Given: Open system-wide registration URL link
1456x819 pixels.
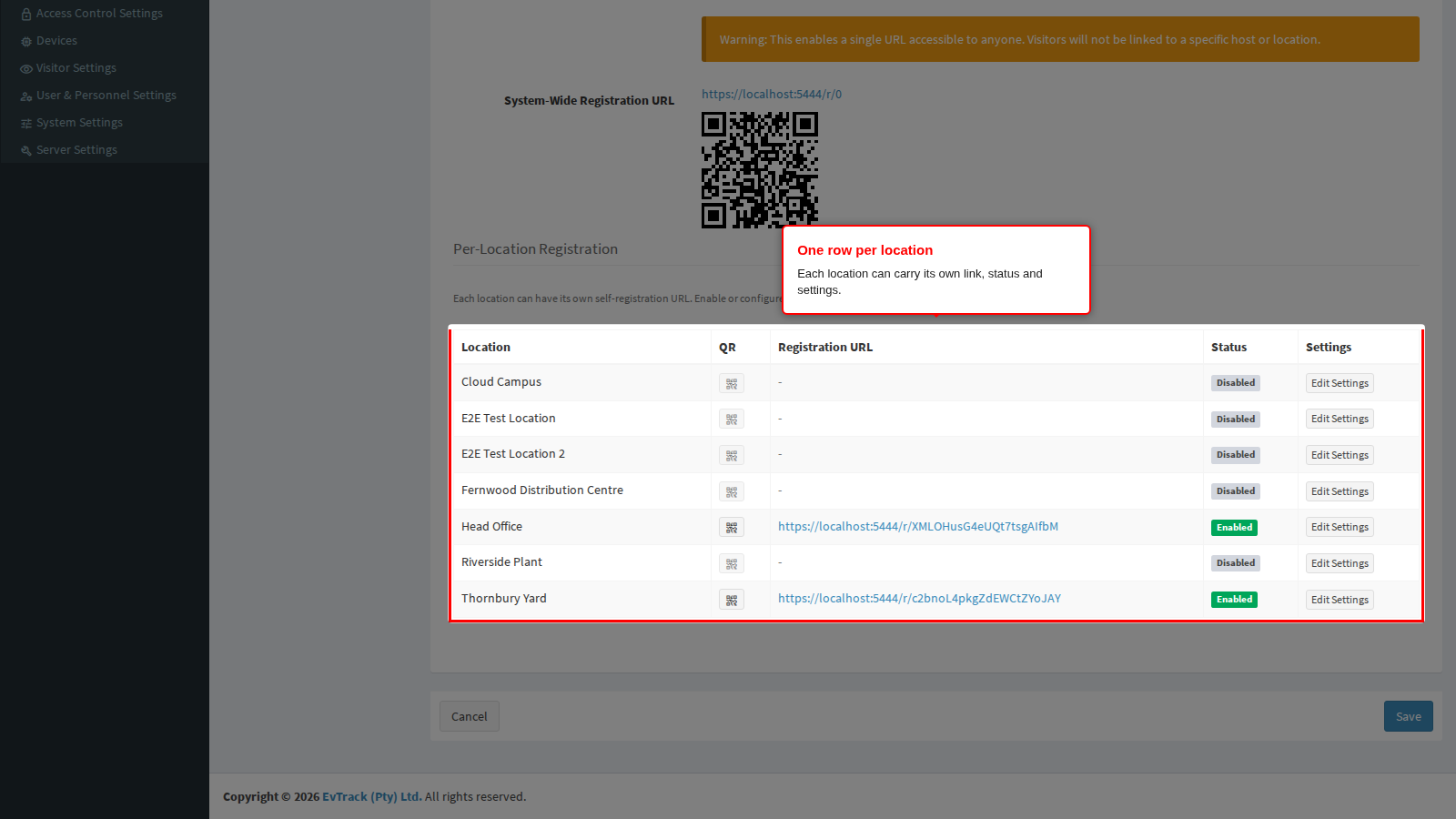Looking at the screenshot, I should coord(772,94).
